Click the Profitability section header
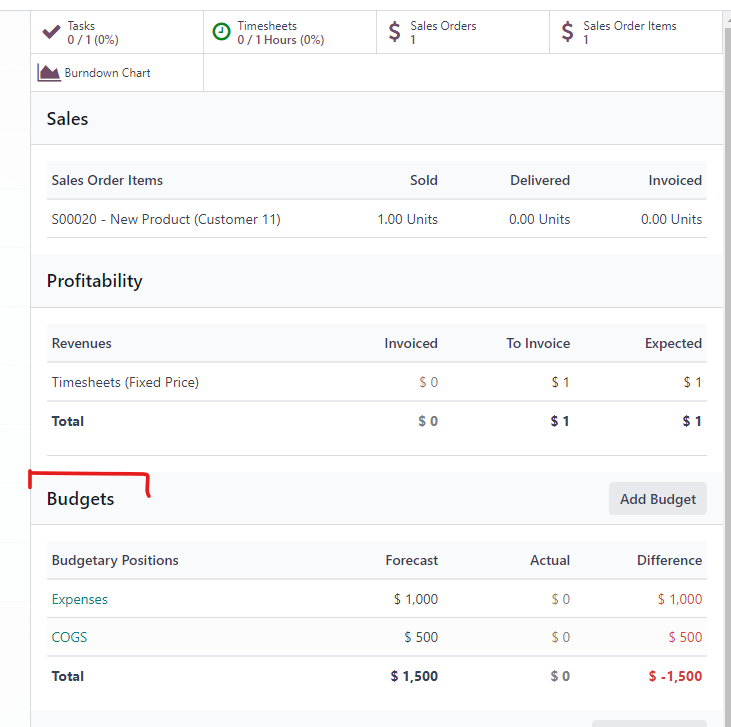The height and width of the screenshot is (727, 731). tap(95, 281)
